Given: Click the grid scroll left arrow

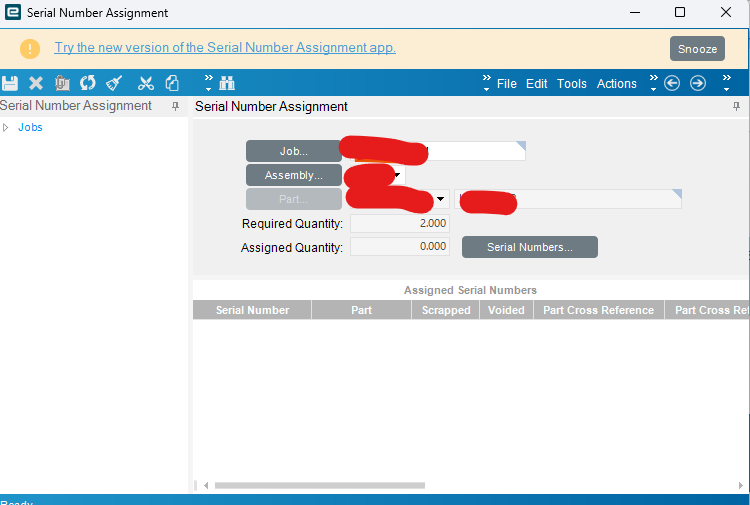Looking at the screenshot, I should 206,485.
